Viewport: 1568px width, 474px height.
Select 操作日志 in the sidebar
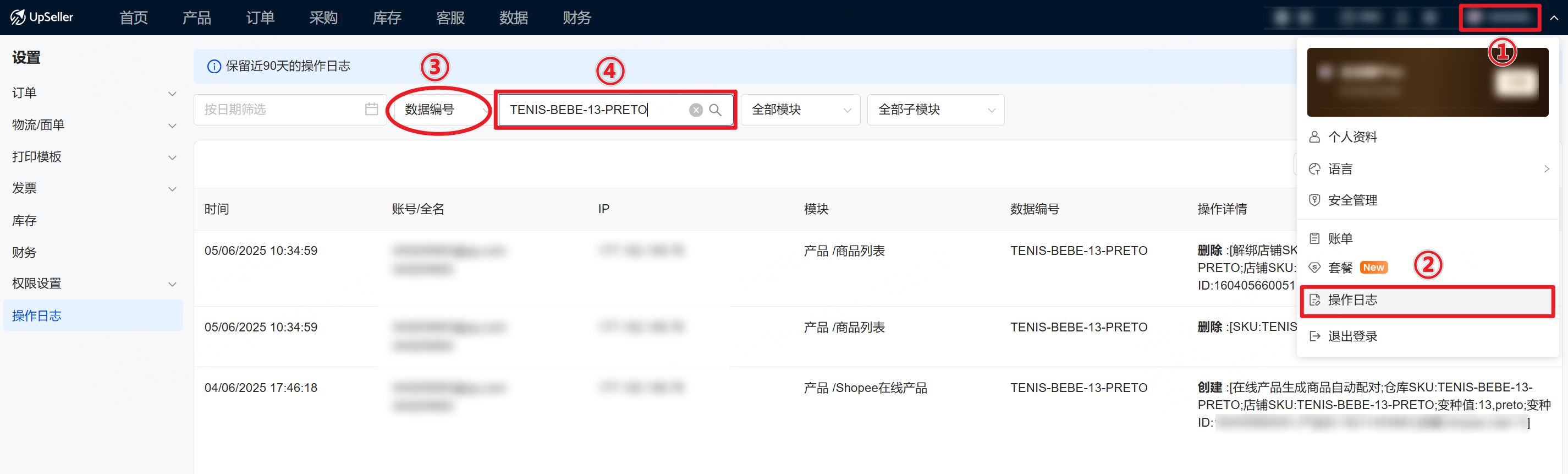[x=93, y=315]
